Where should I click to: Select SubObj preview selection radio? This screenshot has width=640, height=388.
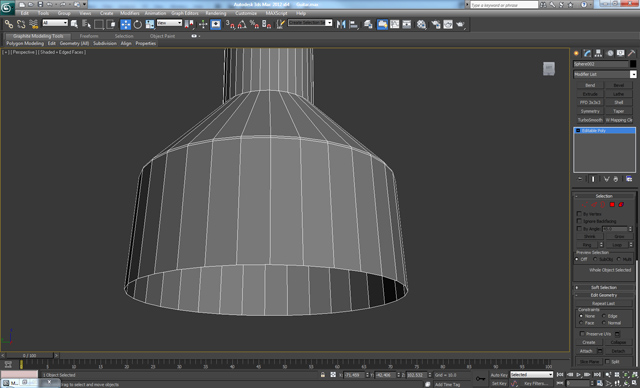595,259
